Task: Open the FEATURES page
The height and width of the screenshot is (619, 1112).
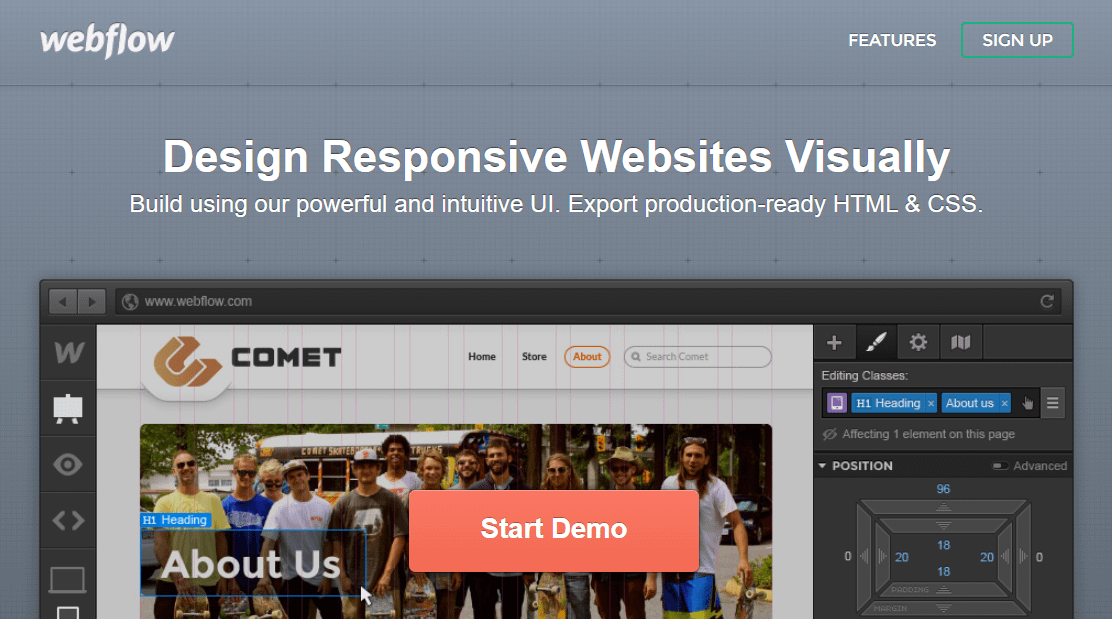Action: pyautogui.click(x=892, y=40)
